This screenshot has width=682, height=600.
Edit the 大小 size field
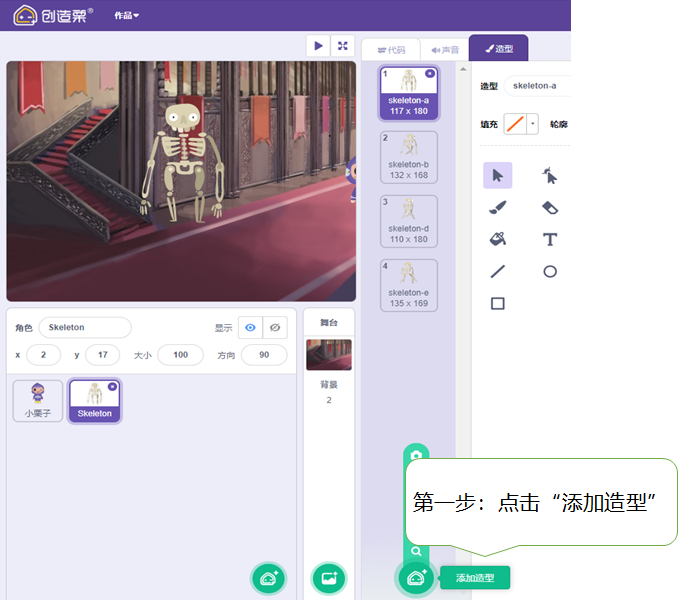tap(181, 355)
